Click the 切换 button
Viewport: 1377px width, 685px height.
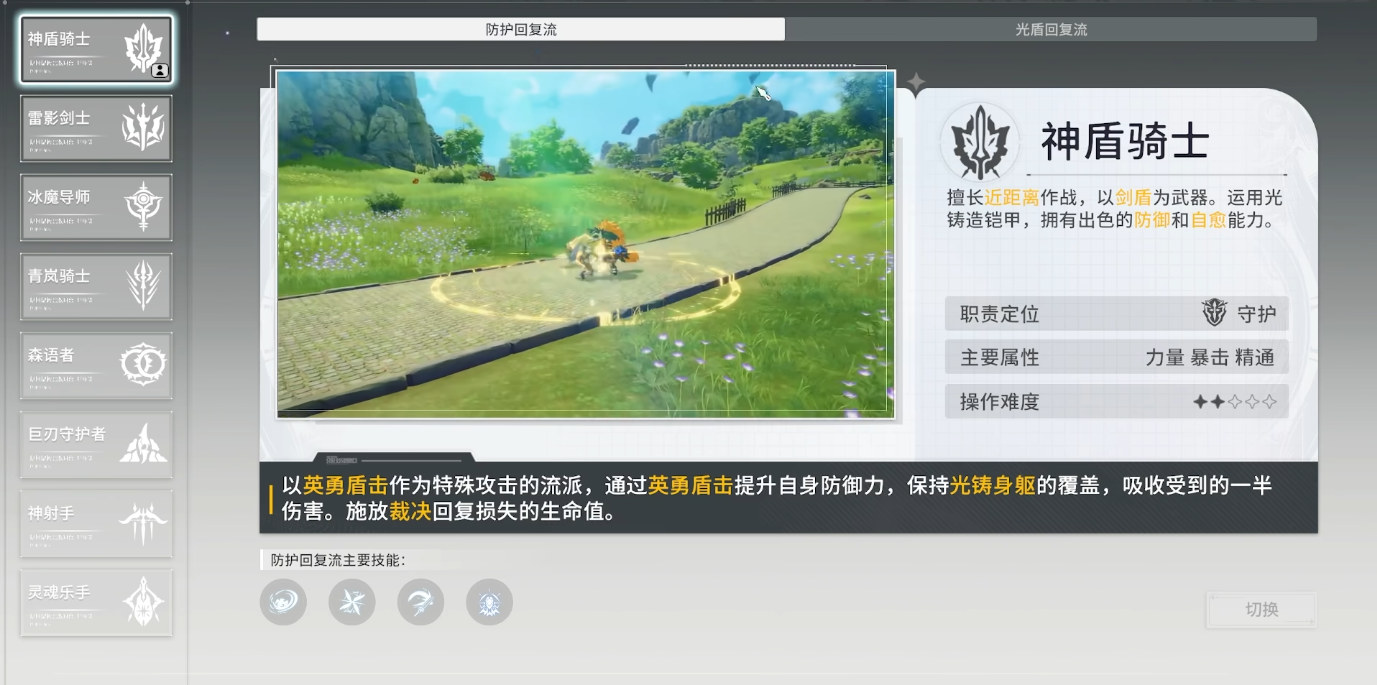[x=1261, y=610]
